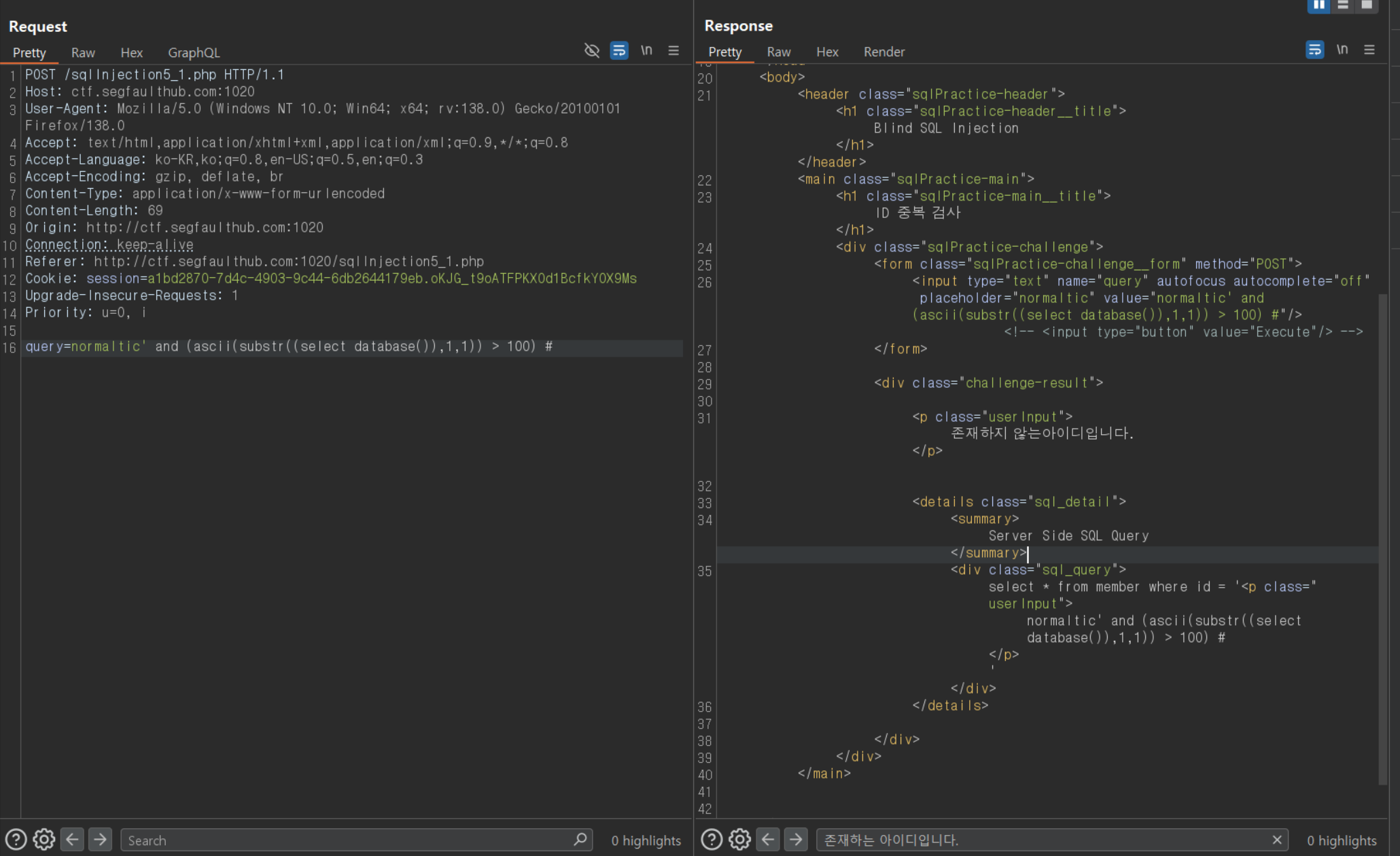Switch Response panel to Raw tab
The height and width of the screenshot is (856, 1400).
[x=778, y=52]
